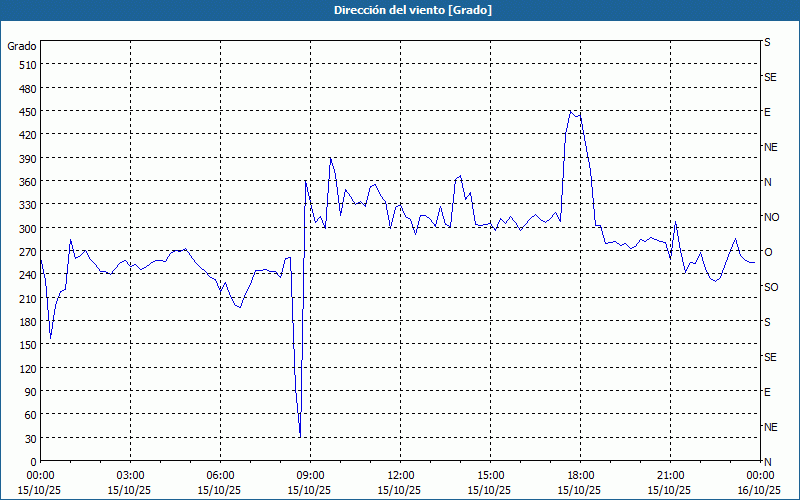This screenshot has width=800, height=500.
Task: Click the 450 degree axis label
Action: click(x=28, y=112)
